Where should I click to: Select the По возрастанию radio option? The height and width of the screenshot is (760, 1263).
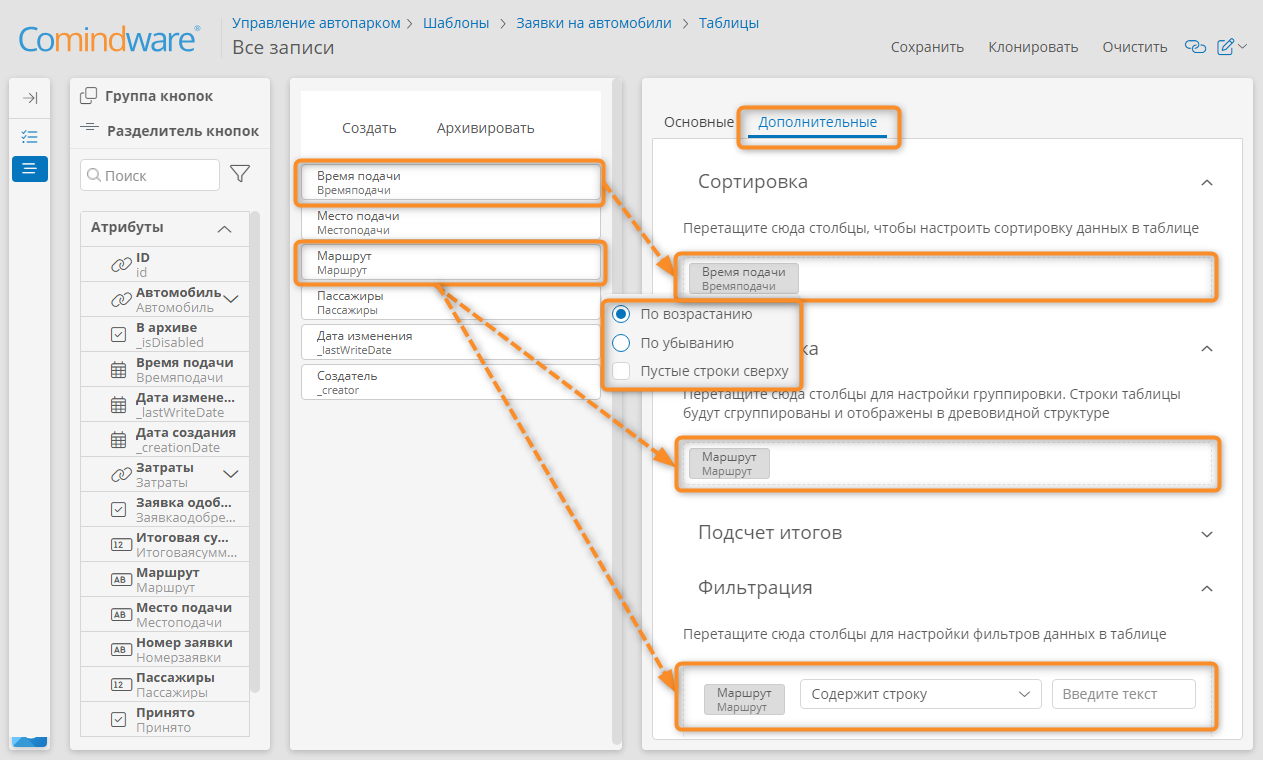coord(621,313)
